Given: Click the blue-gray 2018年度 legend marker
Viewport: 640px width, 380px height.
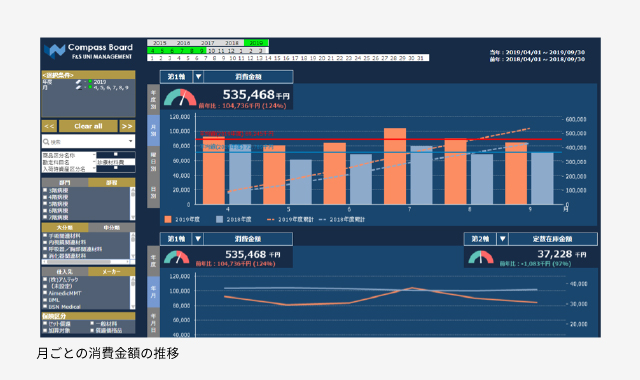Looking at the screenshot, I should point(220,220).
